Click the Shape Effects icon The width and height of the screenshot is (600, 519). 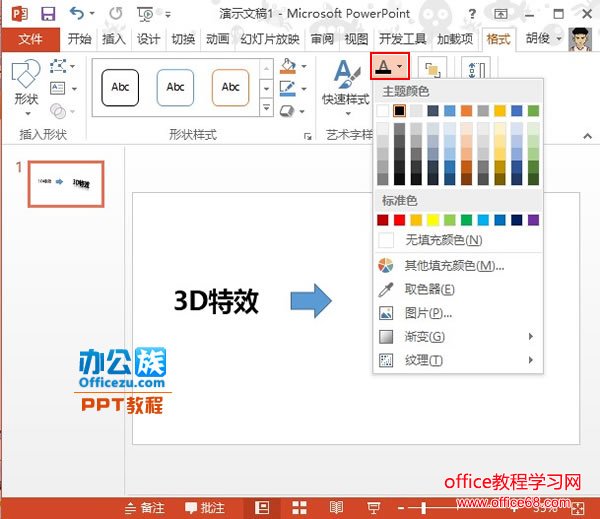[x=287, y=111]
